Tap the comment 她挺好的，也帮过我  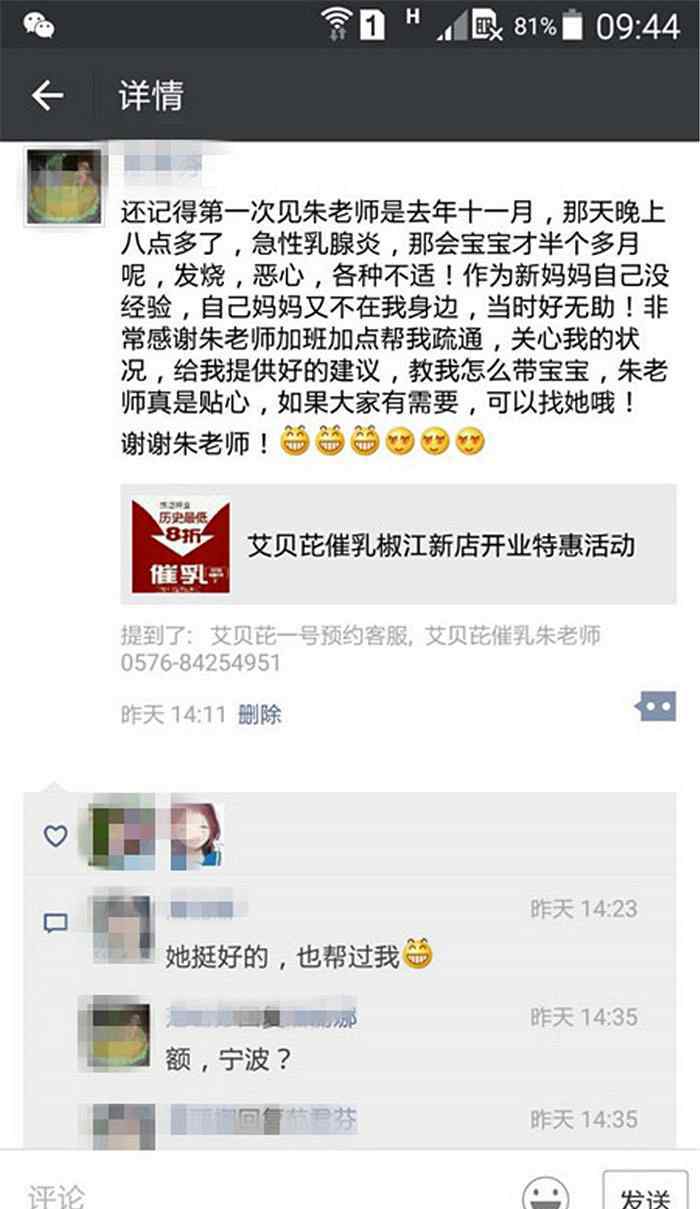click(x=283, y=957)
